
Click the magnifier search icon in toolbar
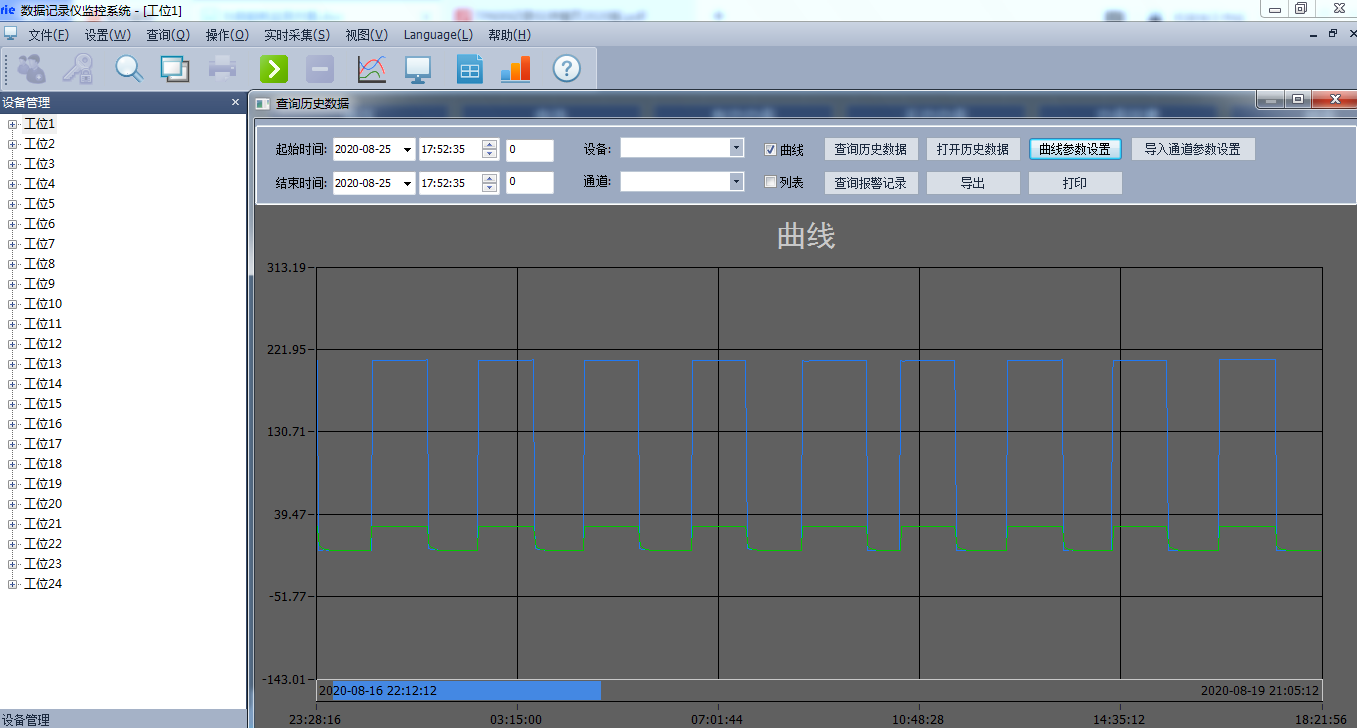tap(129, 68)
